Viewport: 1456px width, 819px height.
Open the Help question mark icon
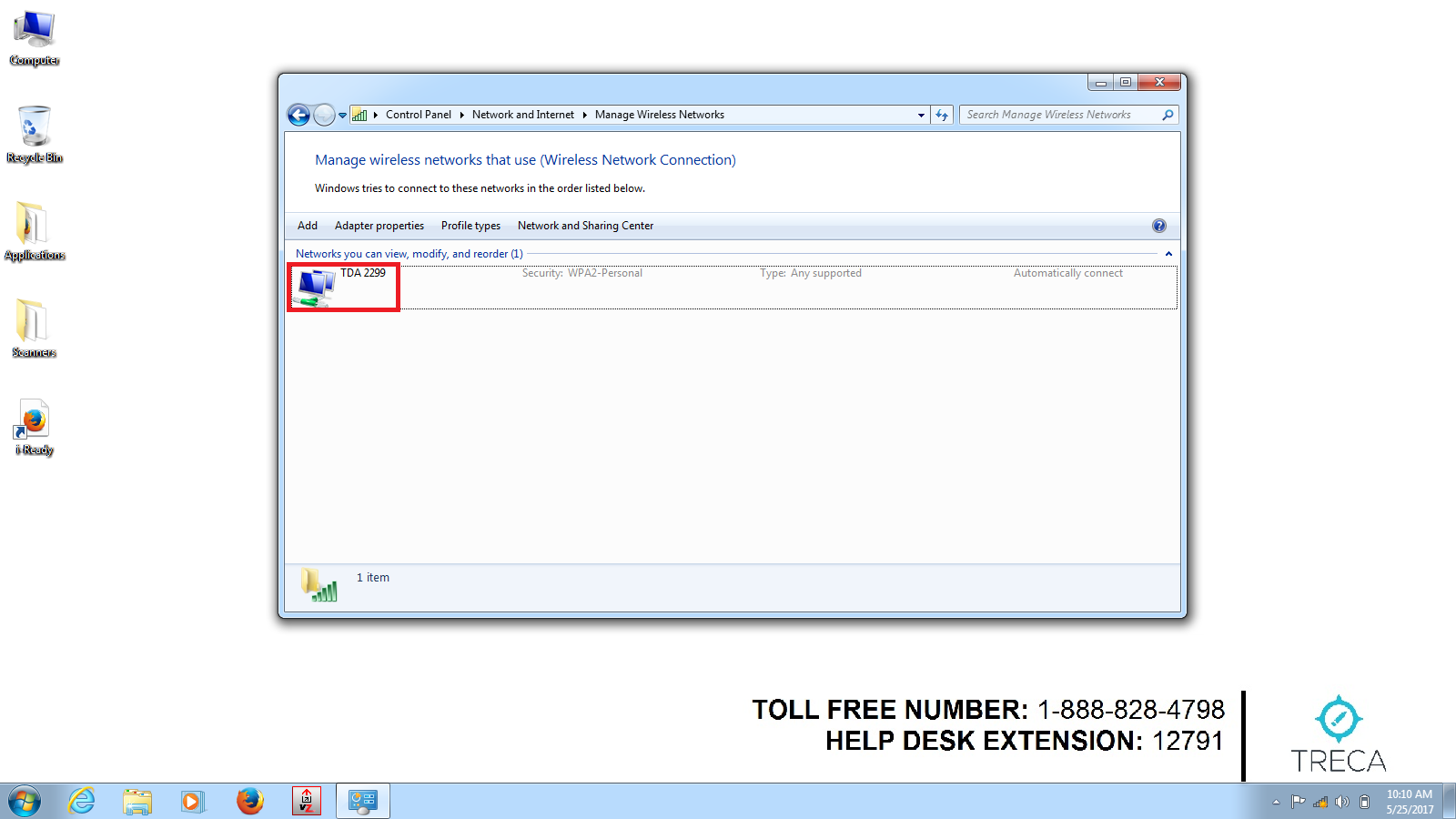tap(1159, 226)
